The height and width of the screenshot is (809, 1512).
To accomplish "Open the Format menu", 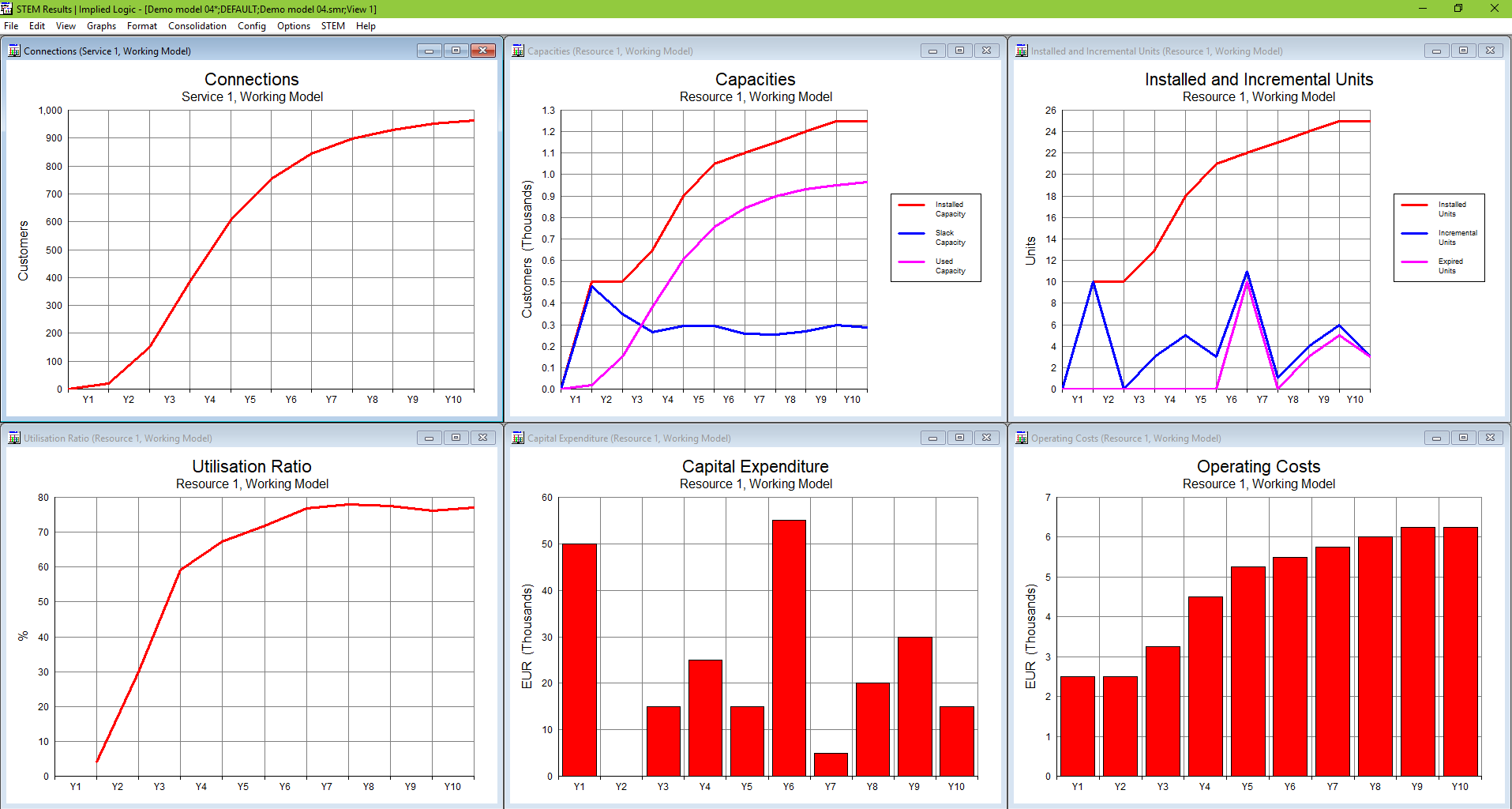I will coord(142,26).
